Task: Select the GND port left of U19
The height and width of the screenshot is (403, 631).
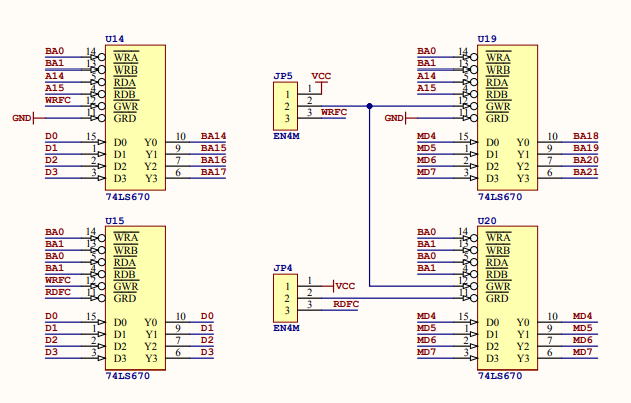Action: [x=394, y=118]
